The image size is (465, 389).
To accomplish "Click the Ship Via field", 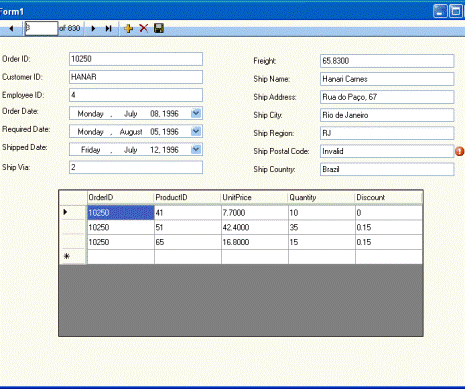I will (x=136, y=167).
